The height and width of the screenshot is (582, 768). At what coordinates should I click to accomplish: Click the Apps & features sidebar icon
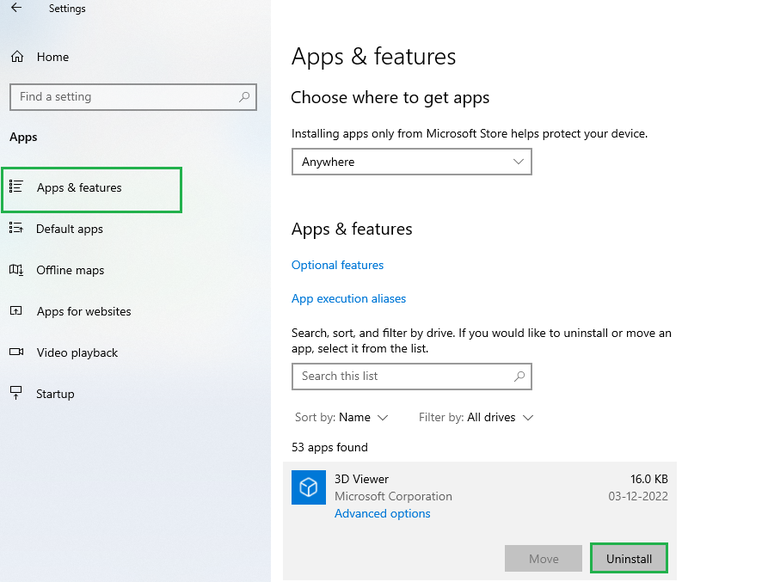tap(16, 187)
